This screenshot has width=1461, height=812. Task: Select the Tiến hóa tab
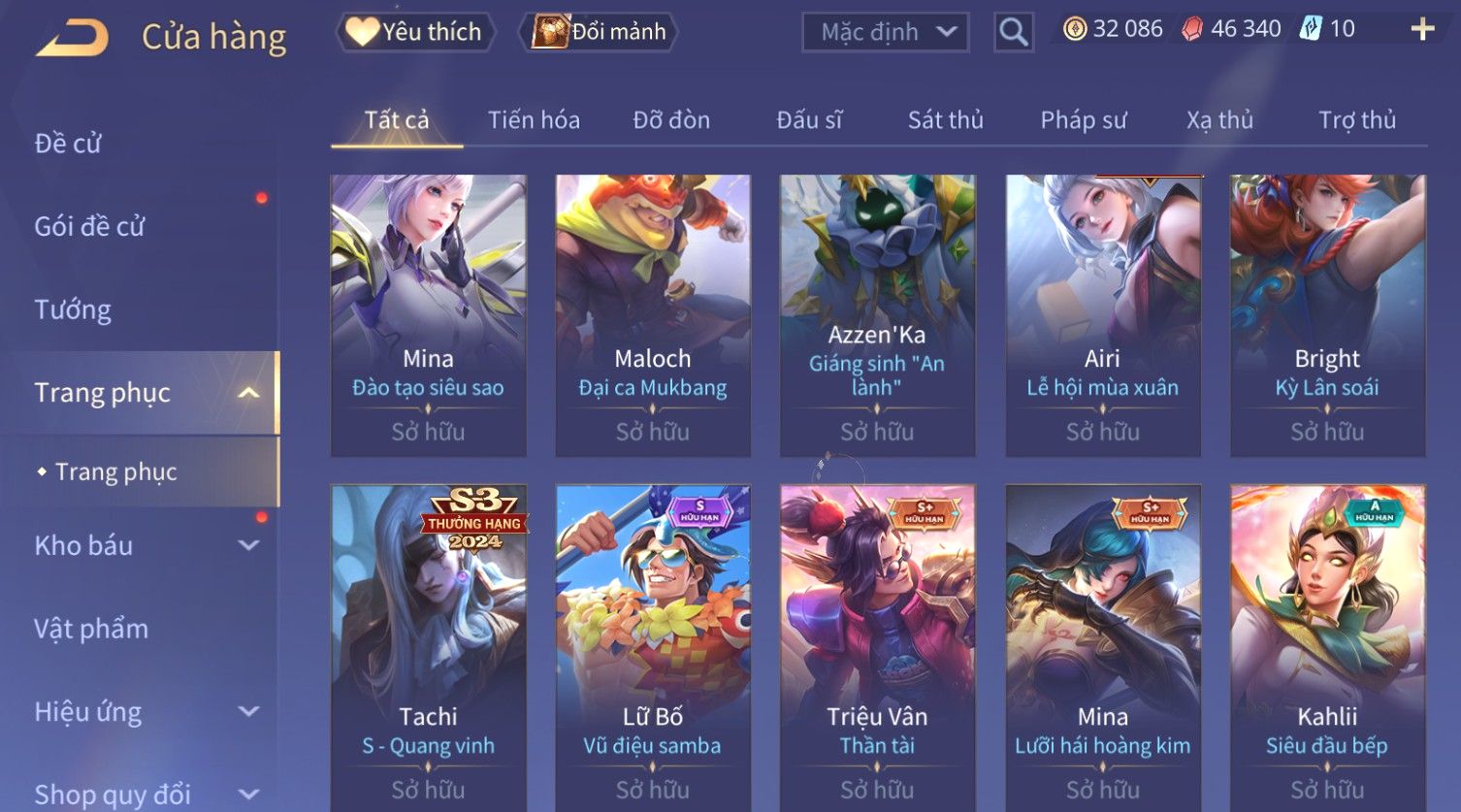(x=534, y=120)
